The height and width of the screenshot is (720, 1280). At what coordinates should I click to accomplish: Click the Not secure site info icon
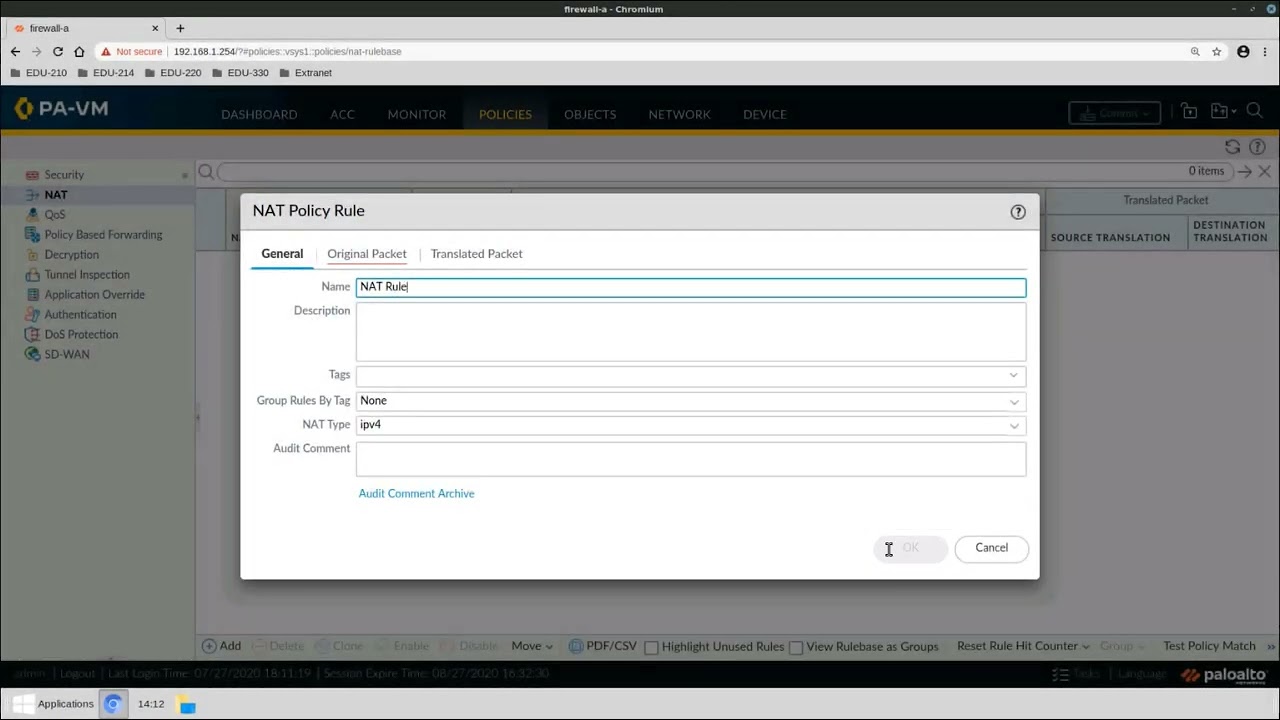[132, 51]
